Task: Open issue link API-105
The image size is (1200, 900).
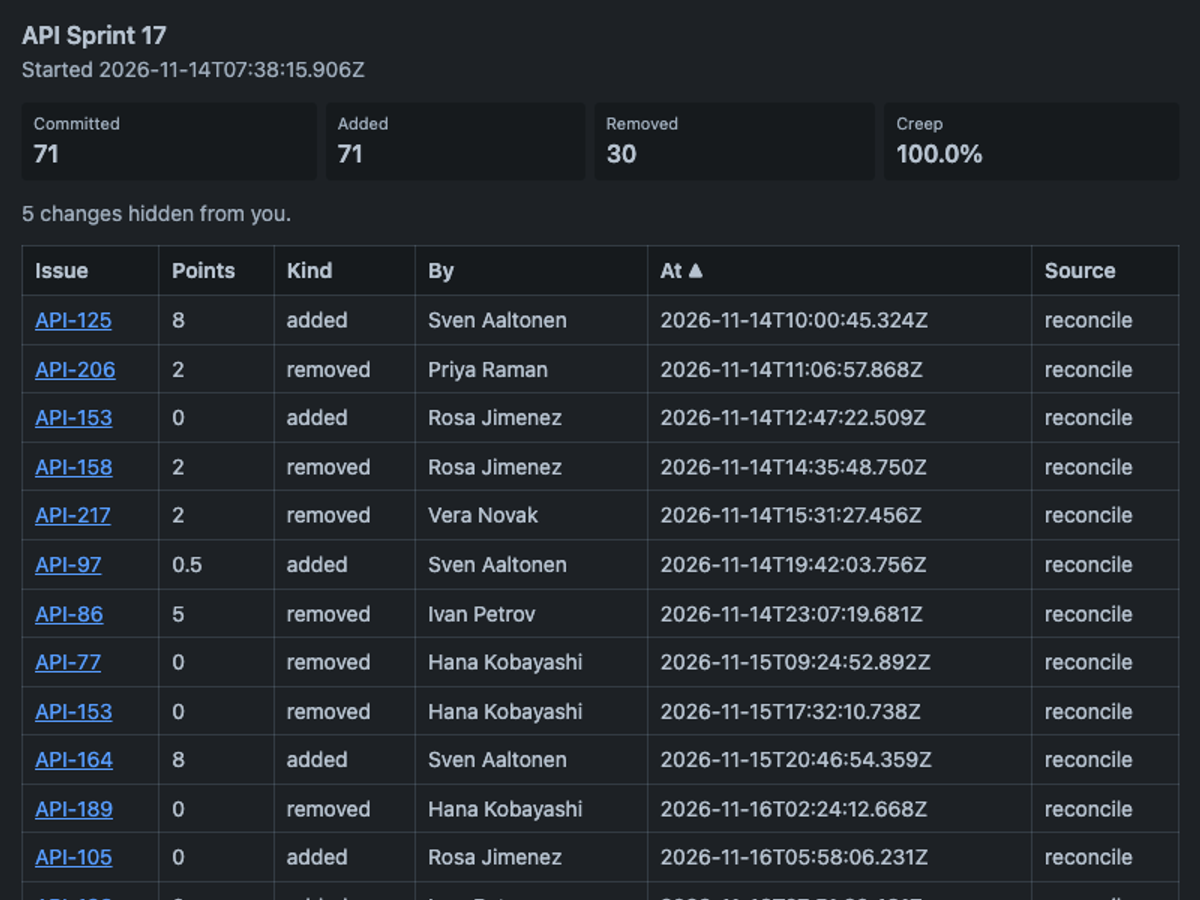Action: pyautogui.click(x=73, y=857)
